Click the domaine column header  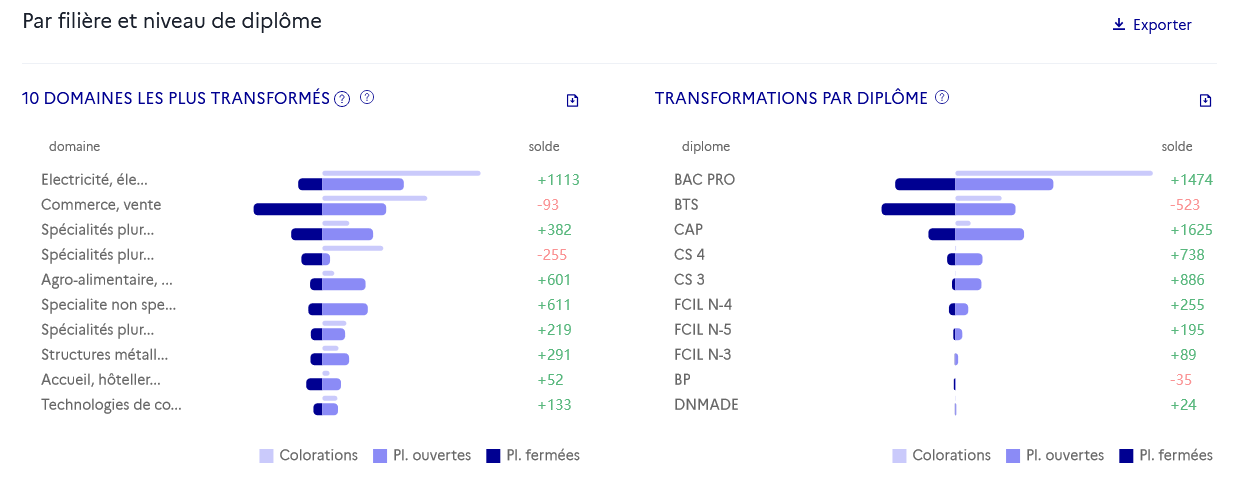[x=74, y=146]
